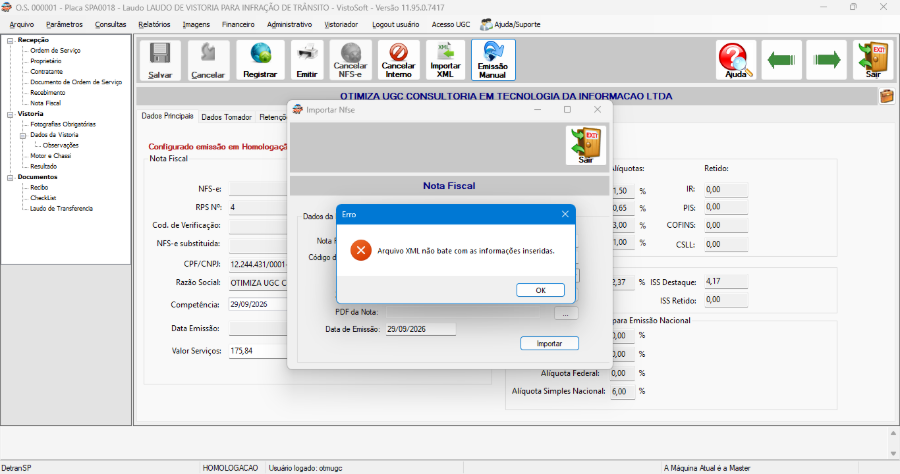Screen dimensions: 900x474
Task: Click the browse '...' button for PDF da Nota
Action: point(566,314)
